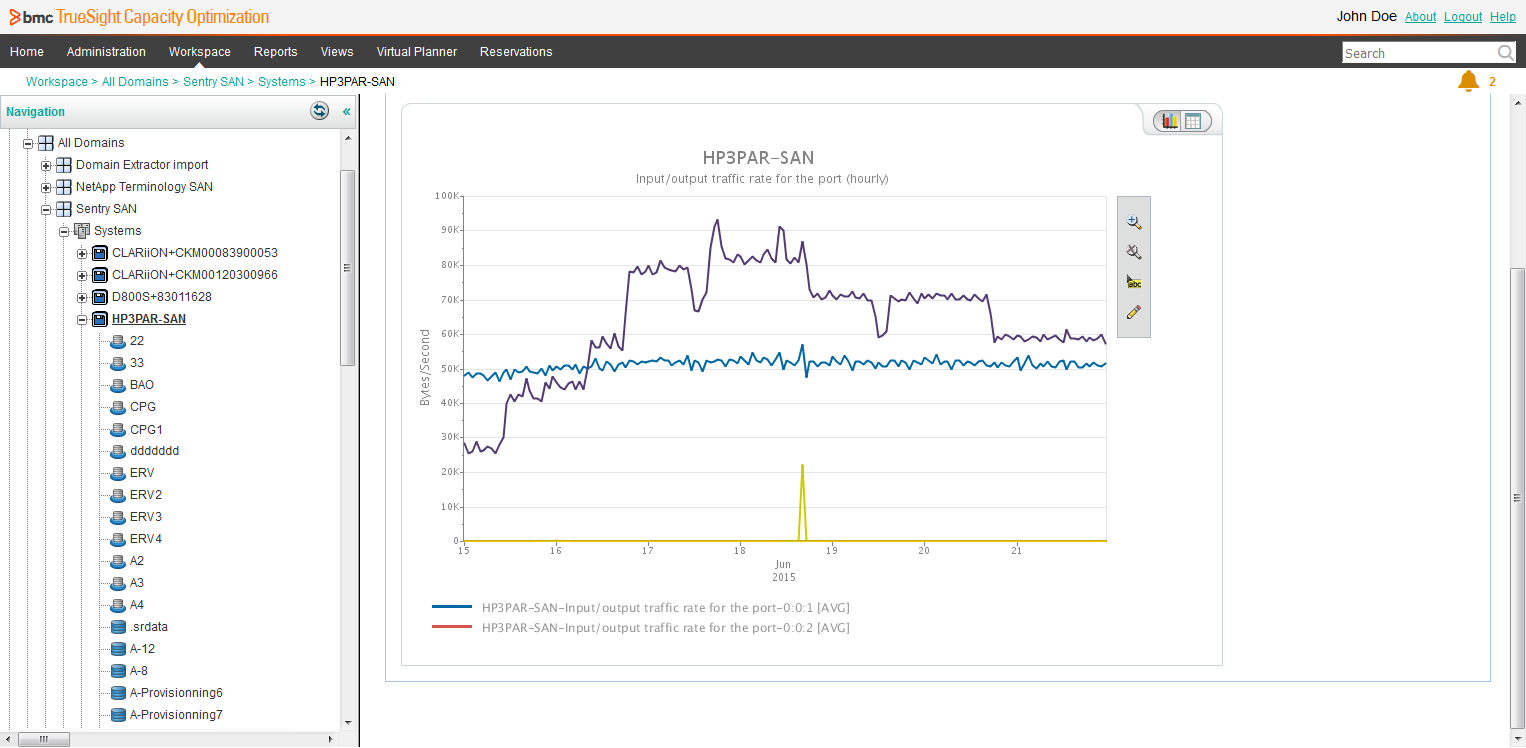
Task: Go to Sentry SAN in the breadcrumb
Action: (x=214, y=82)
